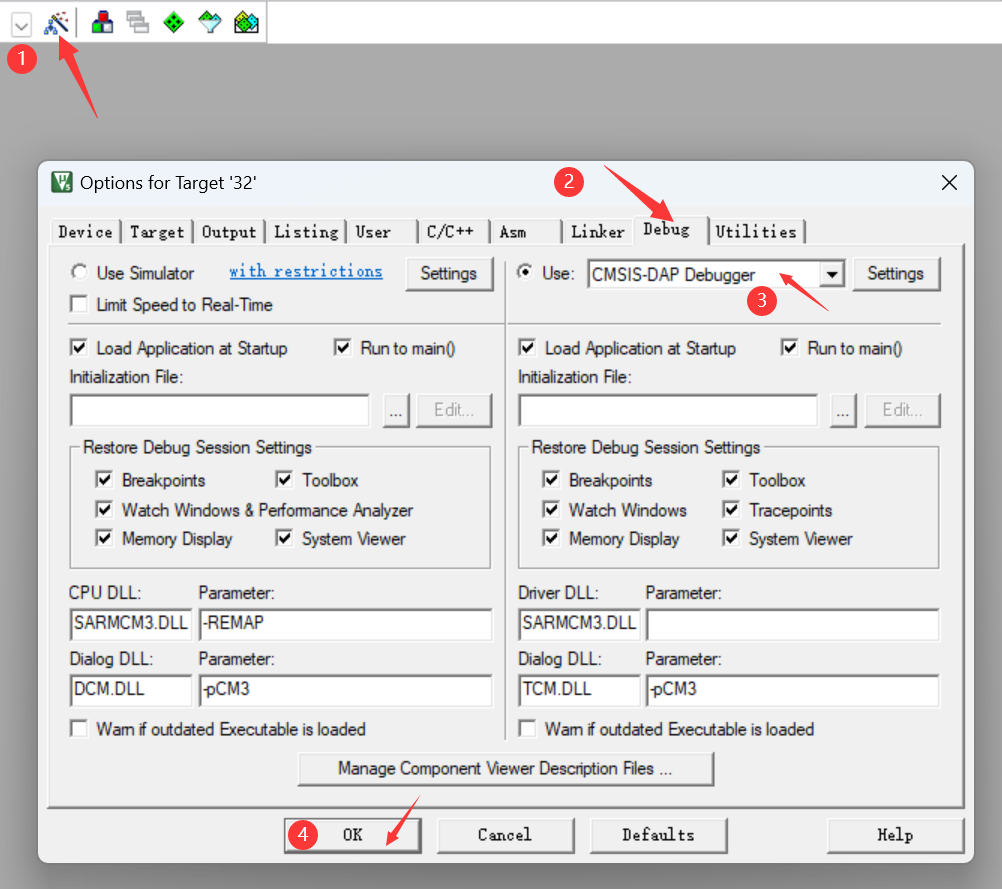Click the DCM.DLL dialog DLL field
This screenshot has width=1002, height=889.
pyautogui.click(x=131, y=690)
